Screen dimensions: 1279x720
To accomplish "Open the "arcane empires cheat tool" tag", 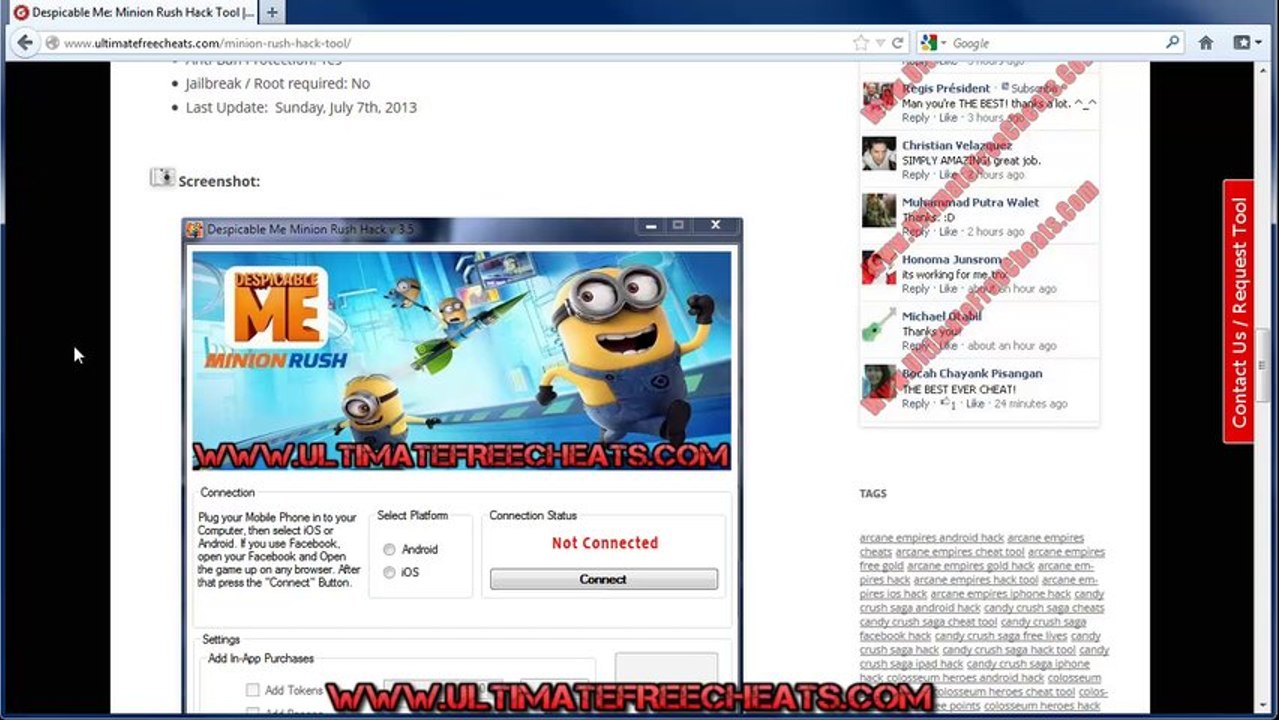I will pos(960,552).
